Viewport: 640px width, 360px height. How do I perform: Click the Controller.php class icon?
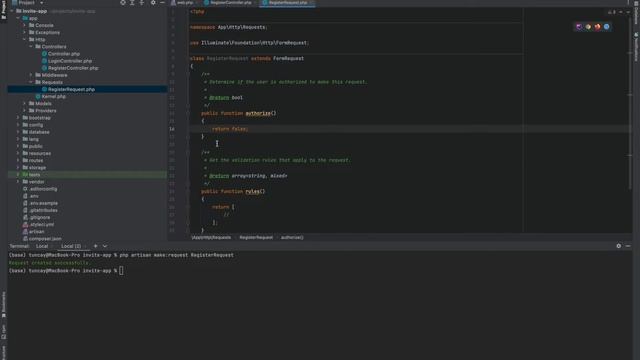tap(44, 54)
